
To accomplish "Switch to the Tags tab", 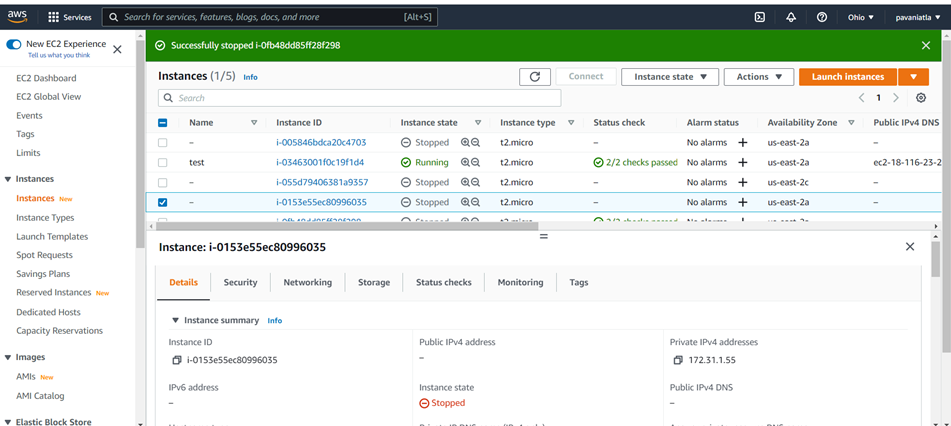I will [x=579, y=282].
